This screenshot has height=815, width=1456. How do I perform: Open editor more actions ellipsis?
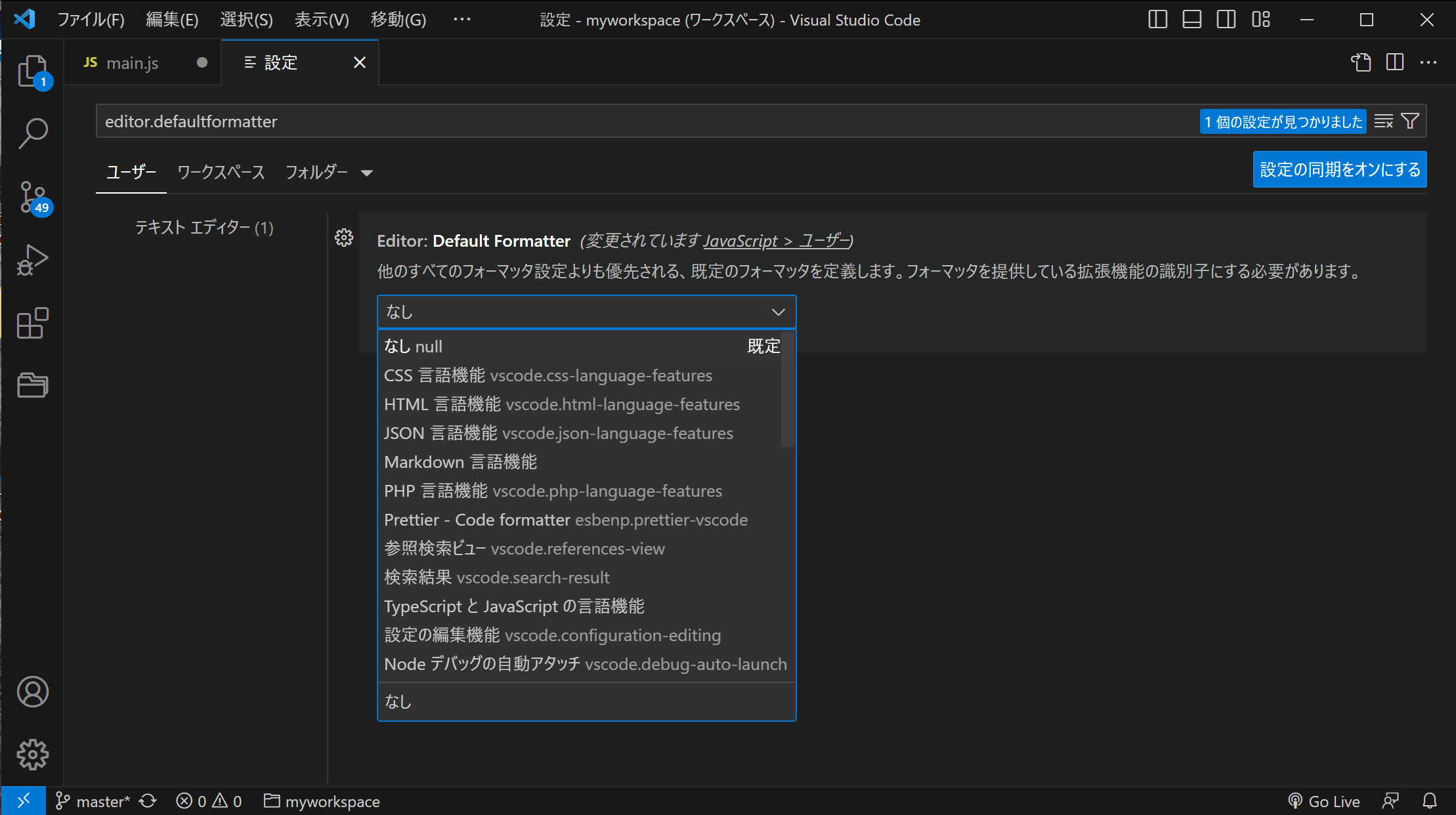[x=1428, y=62]
